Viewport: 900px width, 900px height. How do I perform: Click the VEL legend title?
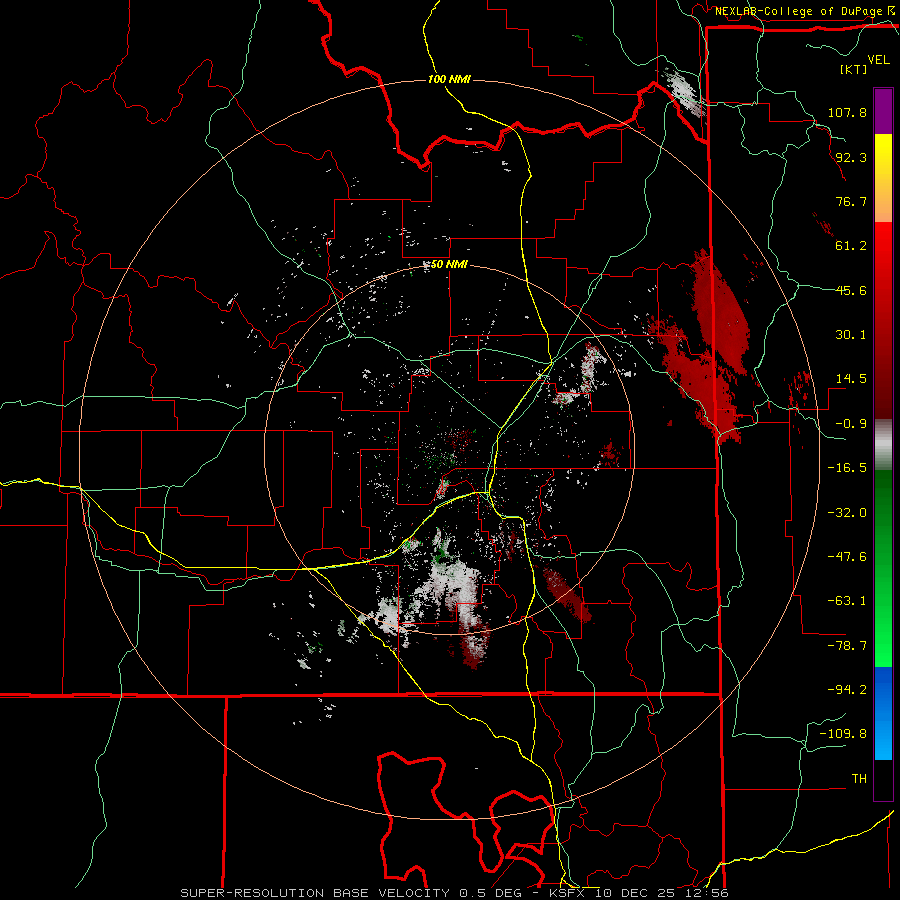coord(879,60)
